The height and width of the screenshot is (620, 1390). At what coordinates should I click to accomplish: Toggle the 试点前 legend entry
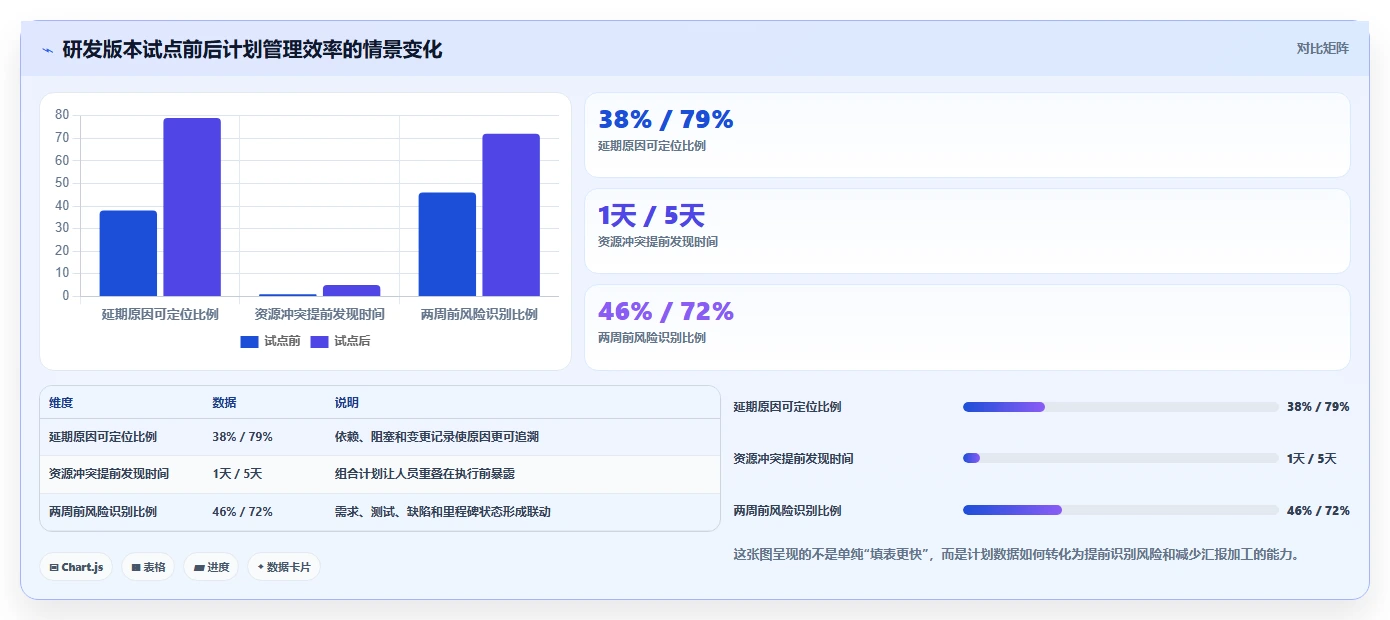coord(270,341)
